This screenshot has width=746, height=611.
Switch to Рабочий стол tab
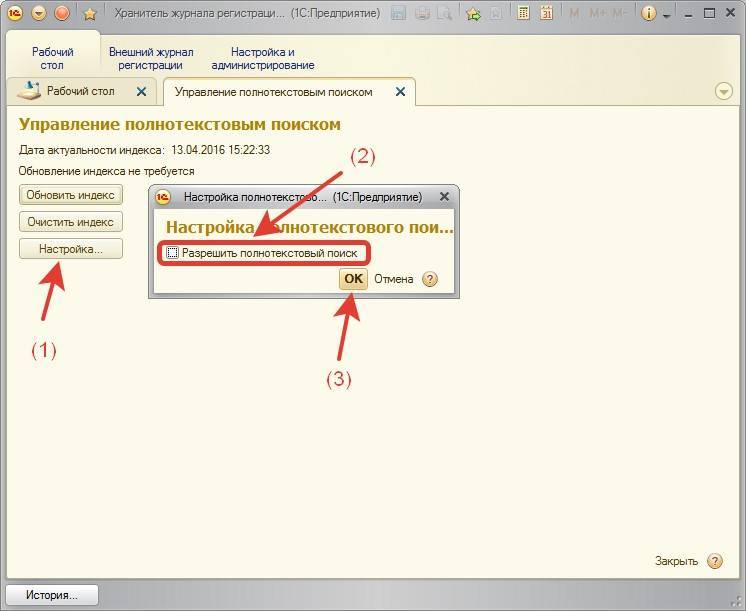click(x=80, y=91)
